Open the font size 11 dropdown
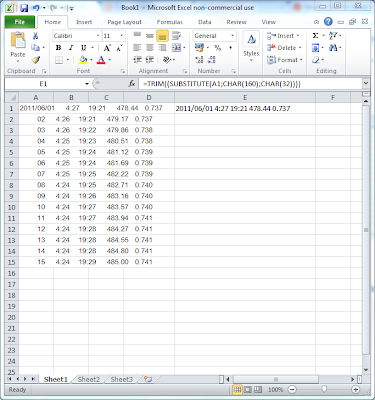Screen dimensions: 375x400 (121, 36)
